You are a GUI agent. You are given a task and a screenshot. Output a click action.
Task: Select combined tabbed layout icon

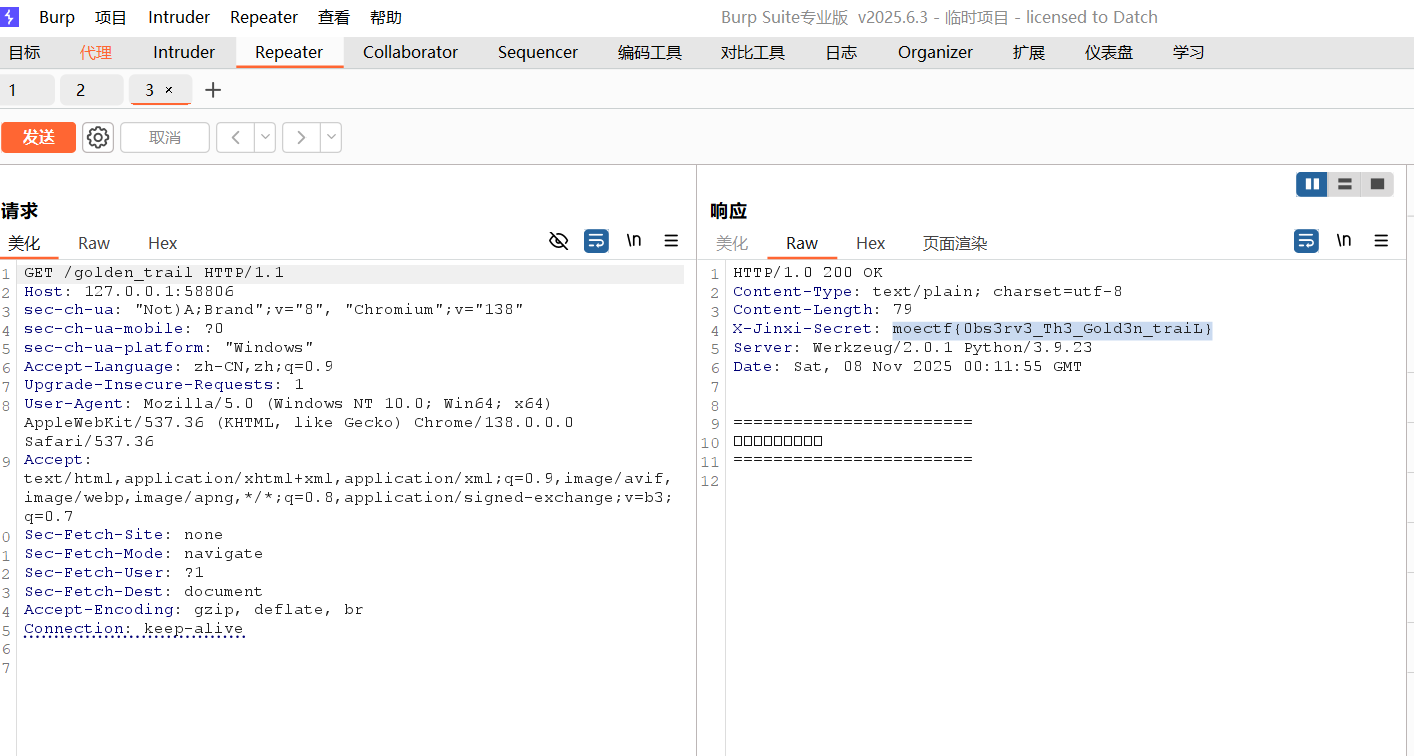[1377, 184]
